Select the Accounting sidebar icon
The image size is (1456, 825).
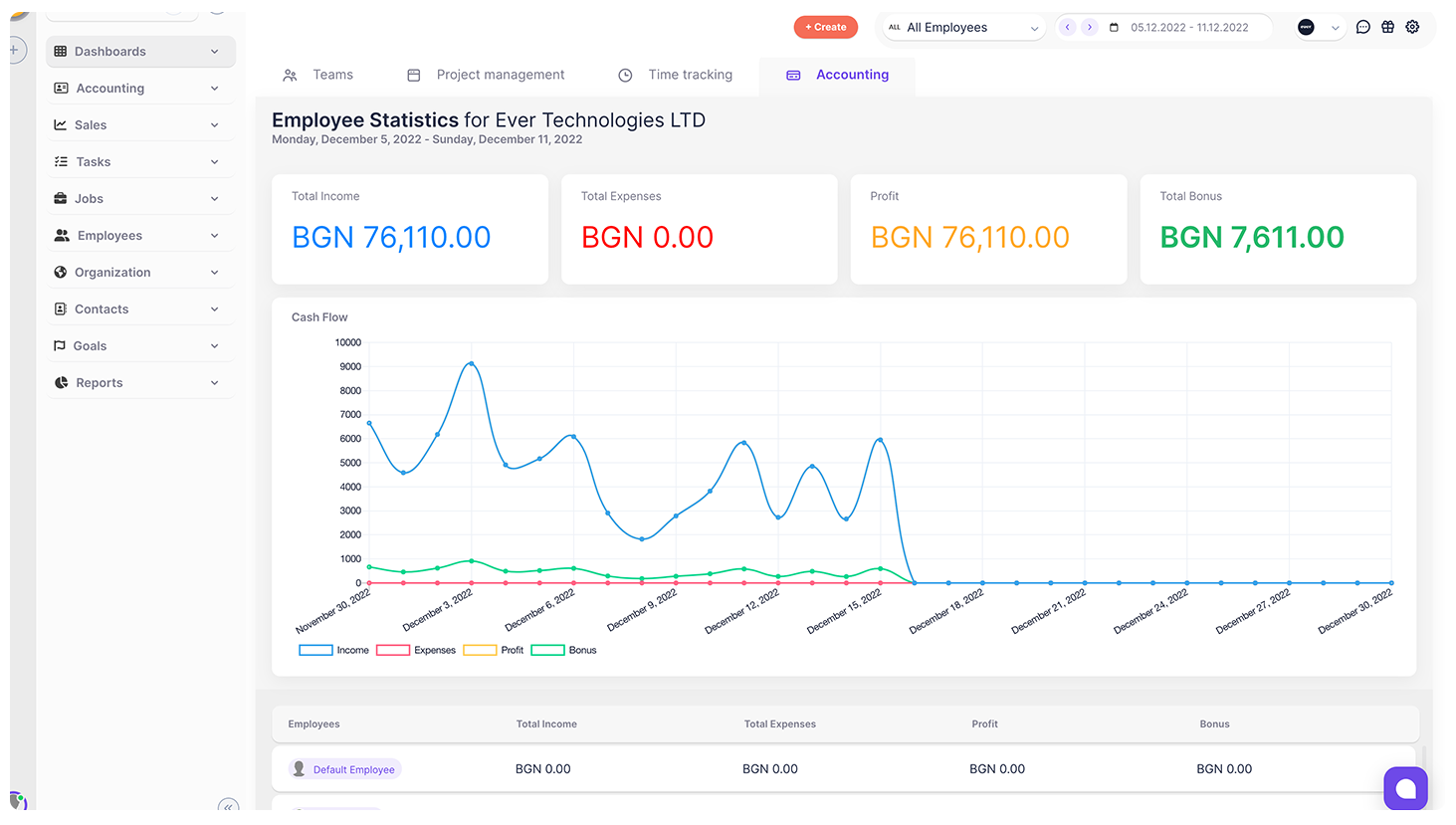(62, 88)
